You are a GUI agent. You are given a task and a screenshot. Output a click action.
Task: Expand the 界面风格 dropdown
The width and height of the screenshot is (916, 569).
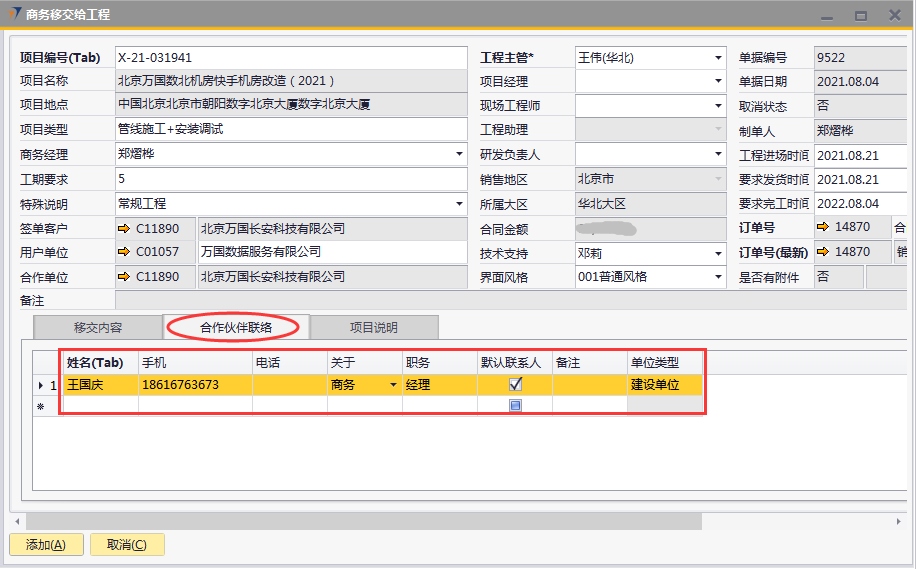[718, 277]
